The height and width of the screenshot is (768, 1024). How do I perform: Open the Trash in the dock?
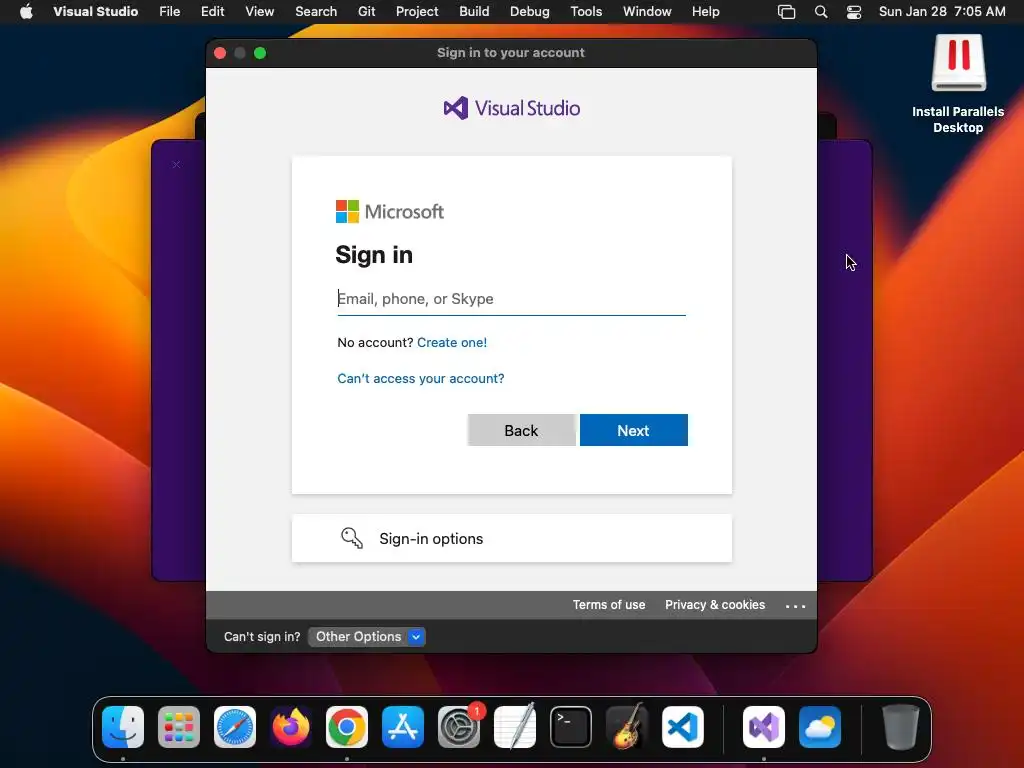point(901,727)
